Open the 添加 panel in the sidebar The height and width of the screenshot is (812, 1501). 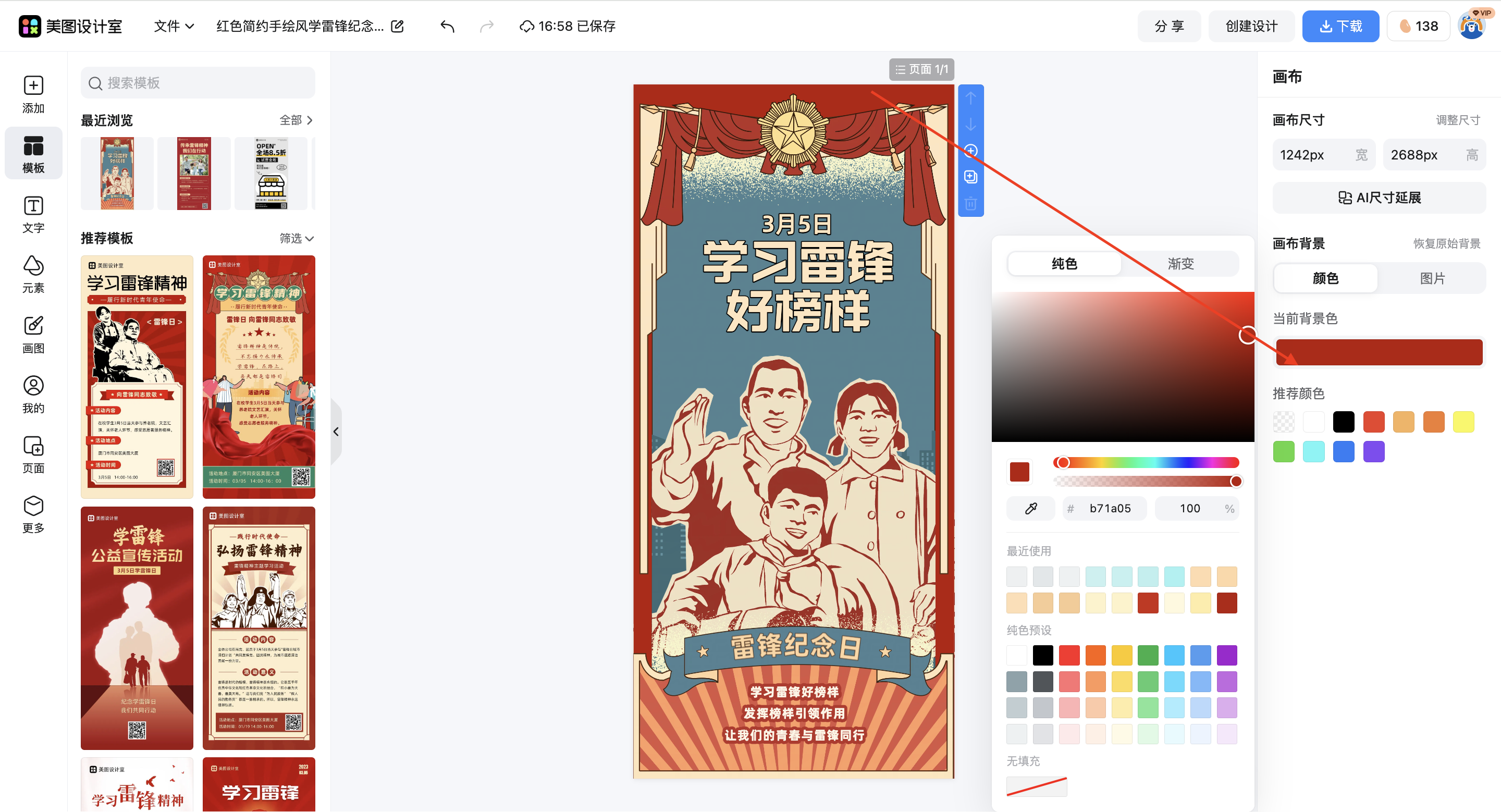click(33, 95)
